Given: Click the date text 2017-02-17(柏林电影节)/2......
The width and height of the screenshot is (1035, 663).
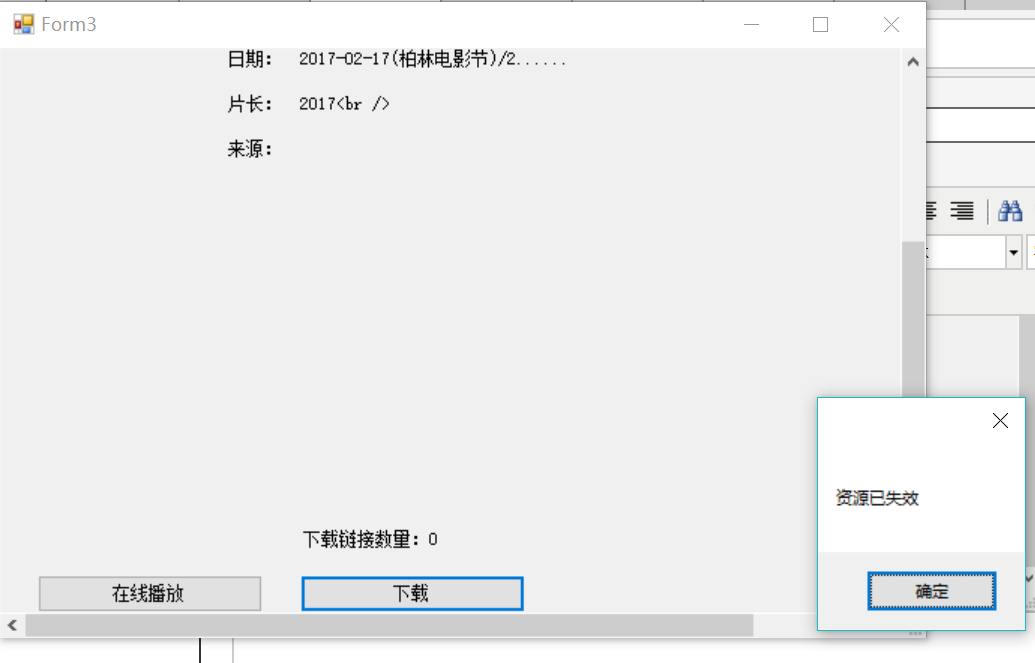Looking at the screenshot, I should click(432, 59).
